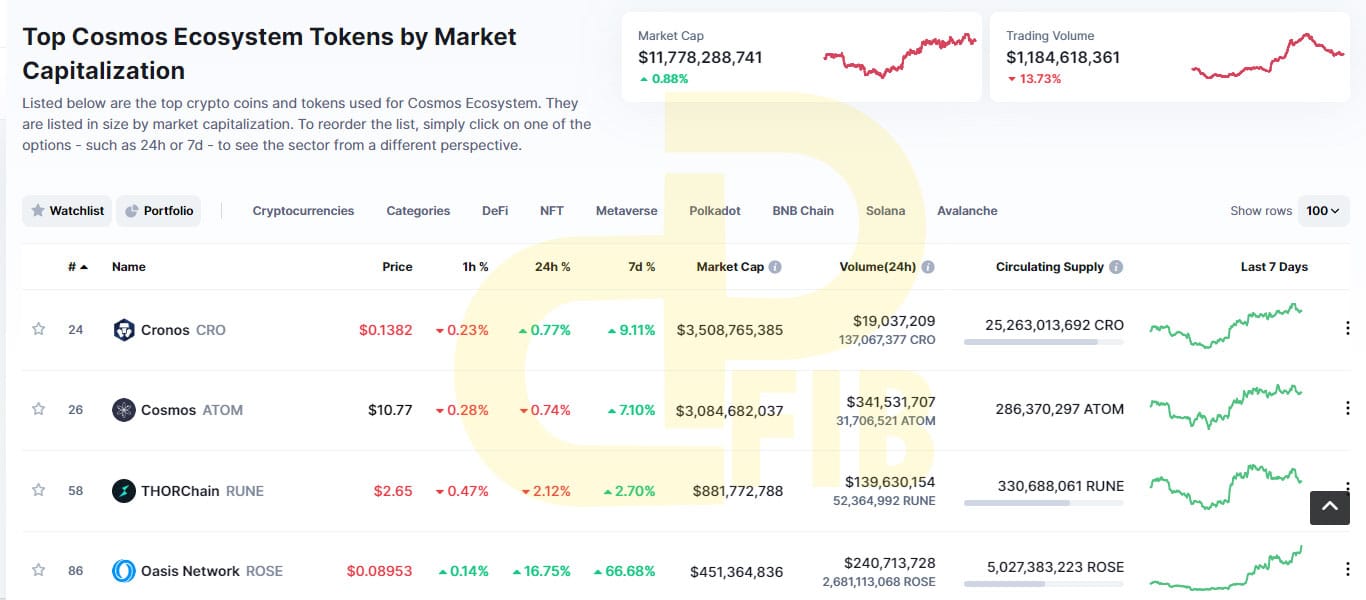
Task: Open the Oasis Network 7 day sparkline chart
Action: click(1227, 568)
